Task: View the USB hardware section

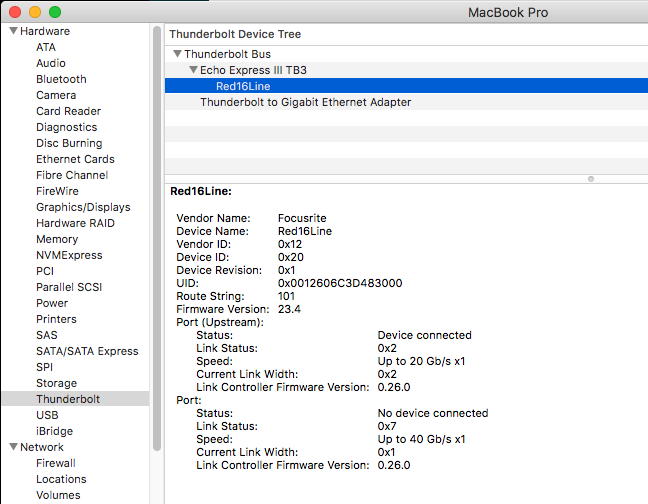Action: point(47,415)
